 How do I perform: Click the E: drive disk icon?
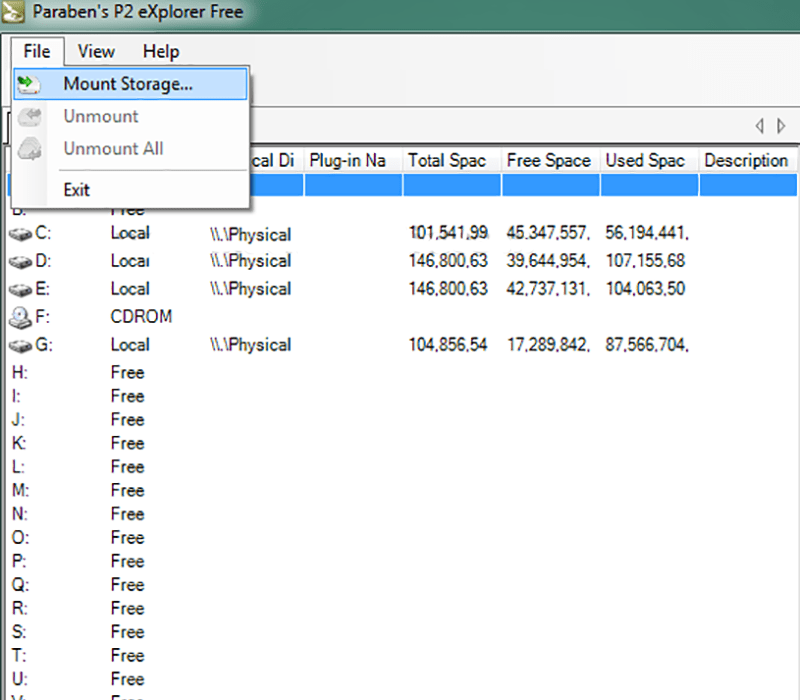pyautogui.click(x=20, y=290)
